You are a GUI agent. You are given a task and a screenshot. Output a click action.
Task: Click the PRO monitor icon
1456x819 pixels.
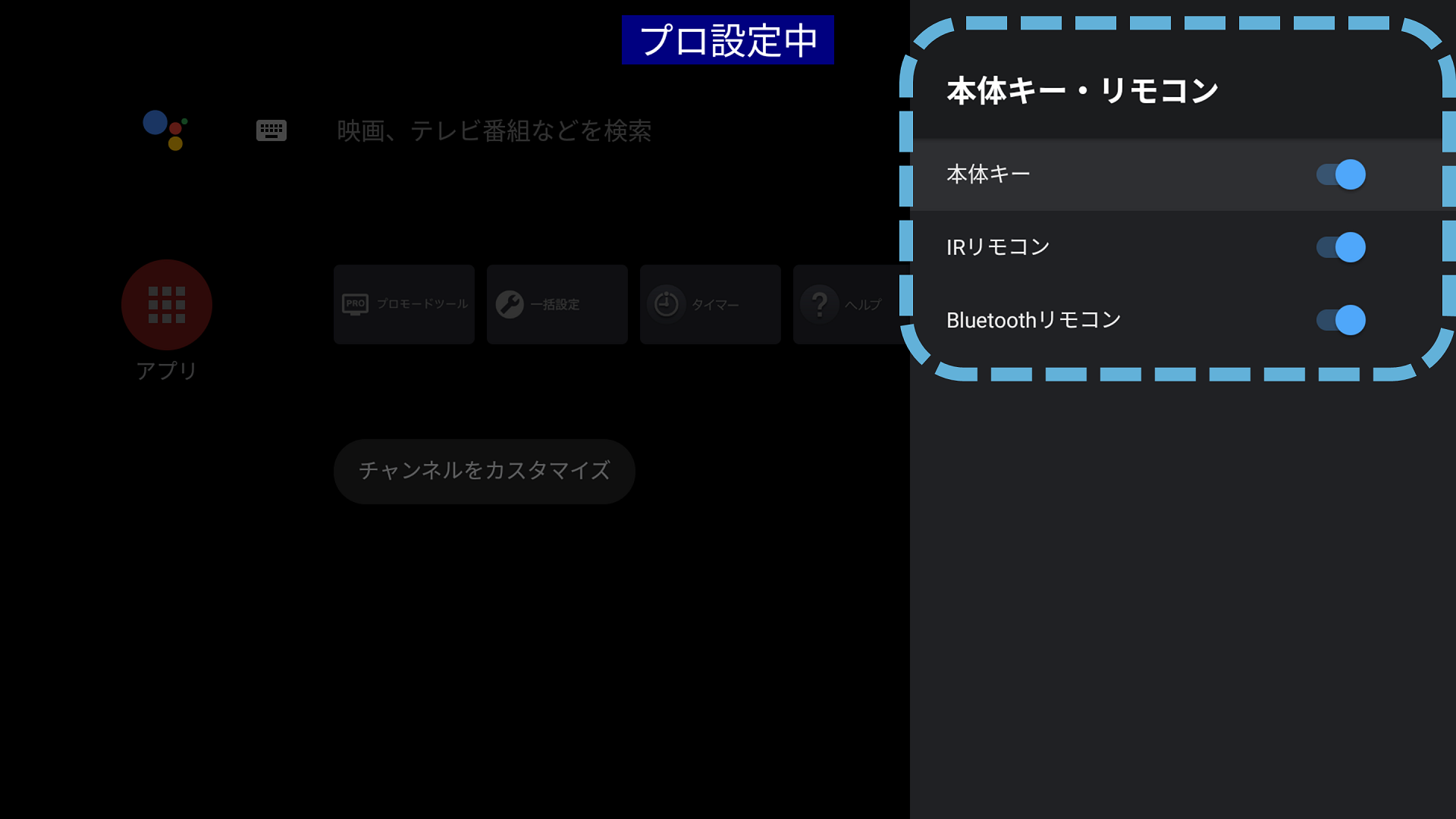coord(355,304)
